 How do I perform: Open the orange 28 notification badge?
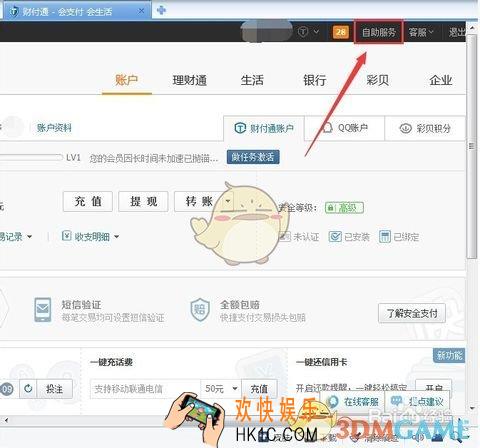coord(340,32)
